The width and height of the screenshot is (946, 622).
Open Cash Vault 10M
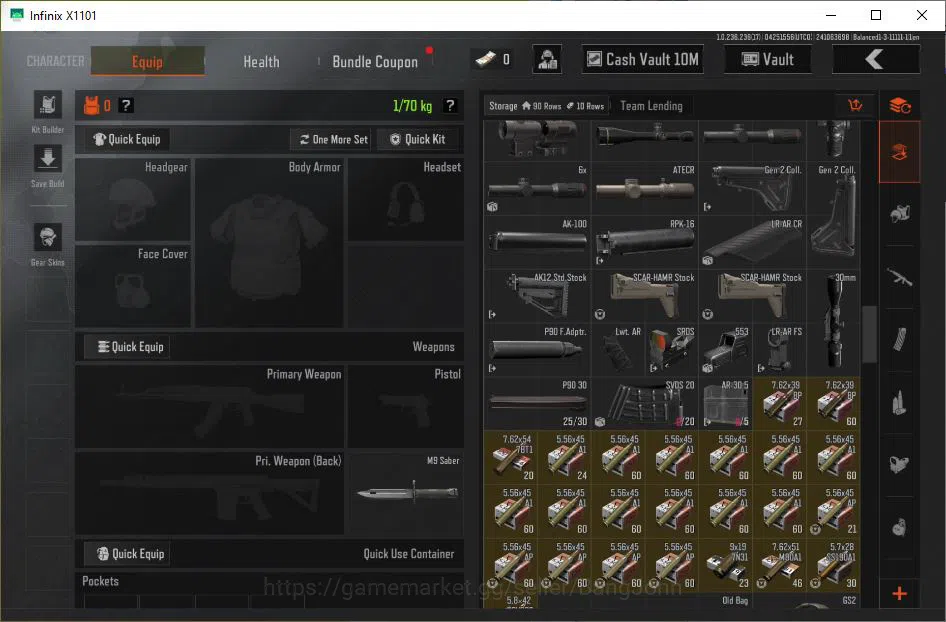coord(643,59)
